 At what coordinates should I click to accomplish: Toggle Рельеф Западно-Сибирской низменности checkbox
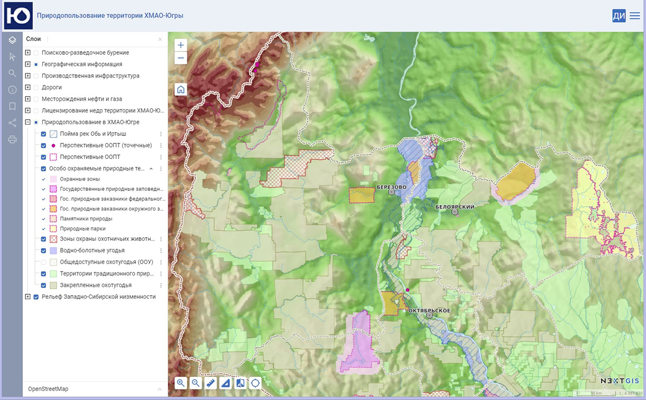click(x=36, y=297)
